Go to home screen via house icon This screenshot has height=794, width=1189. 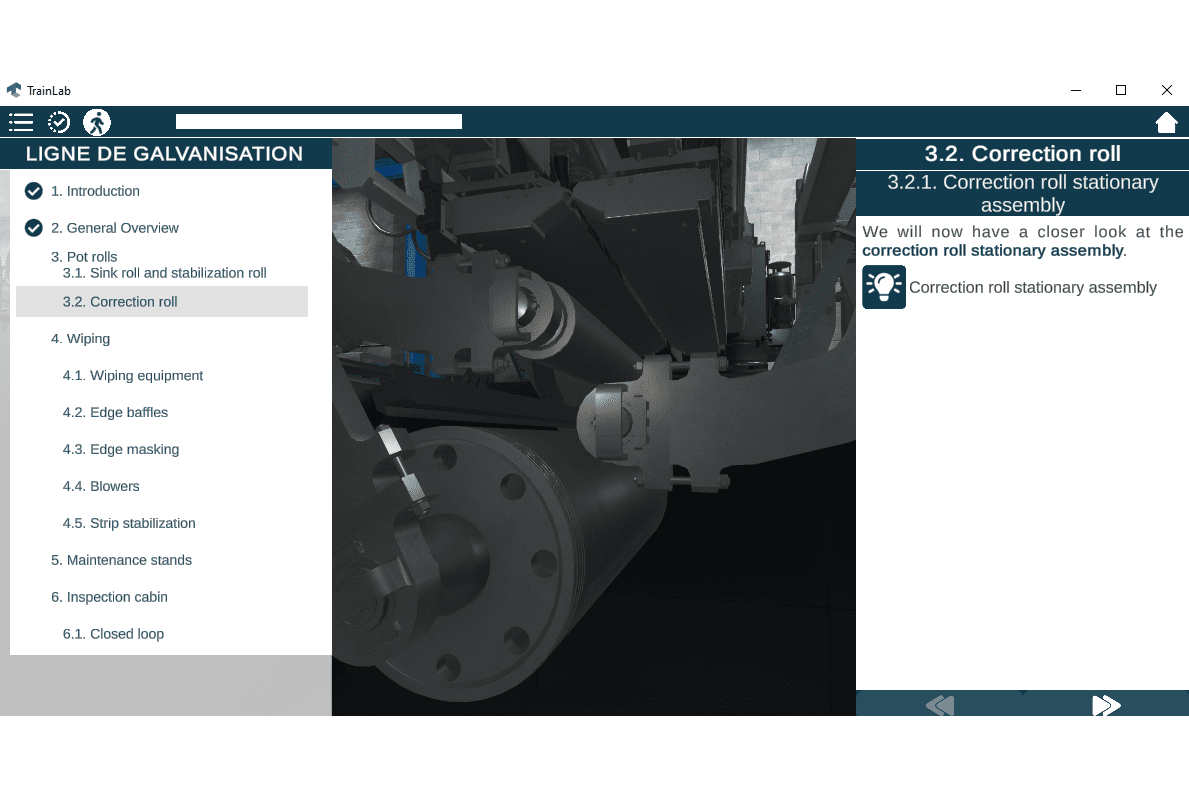tap(1166, 122)
